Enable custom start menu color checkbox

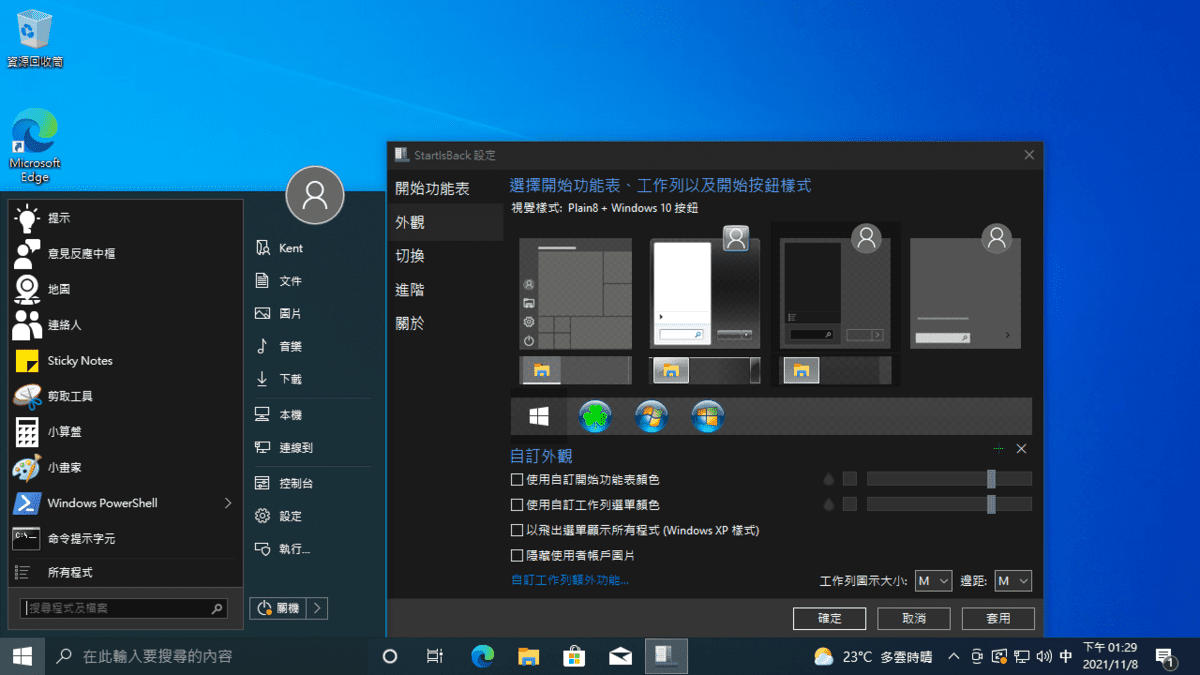click(x=517, y=480)
